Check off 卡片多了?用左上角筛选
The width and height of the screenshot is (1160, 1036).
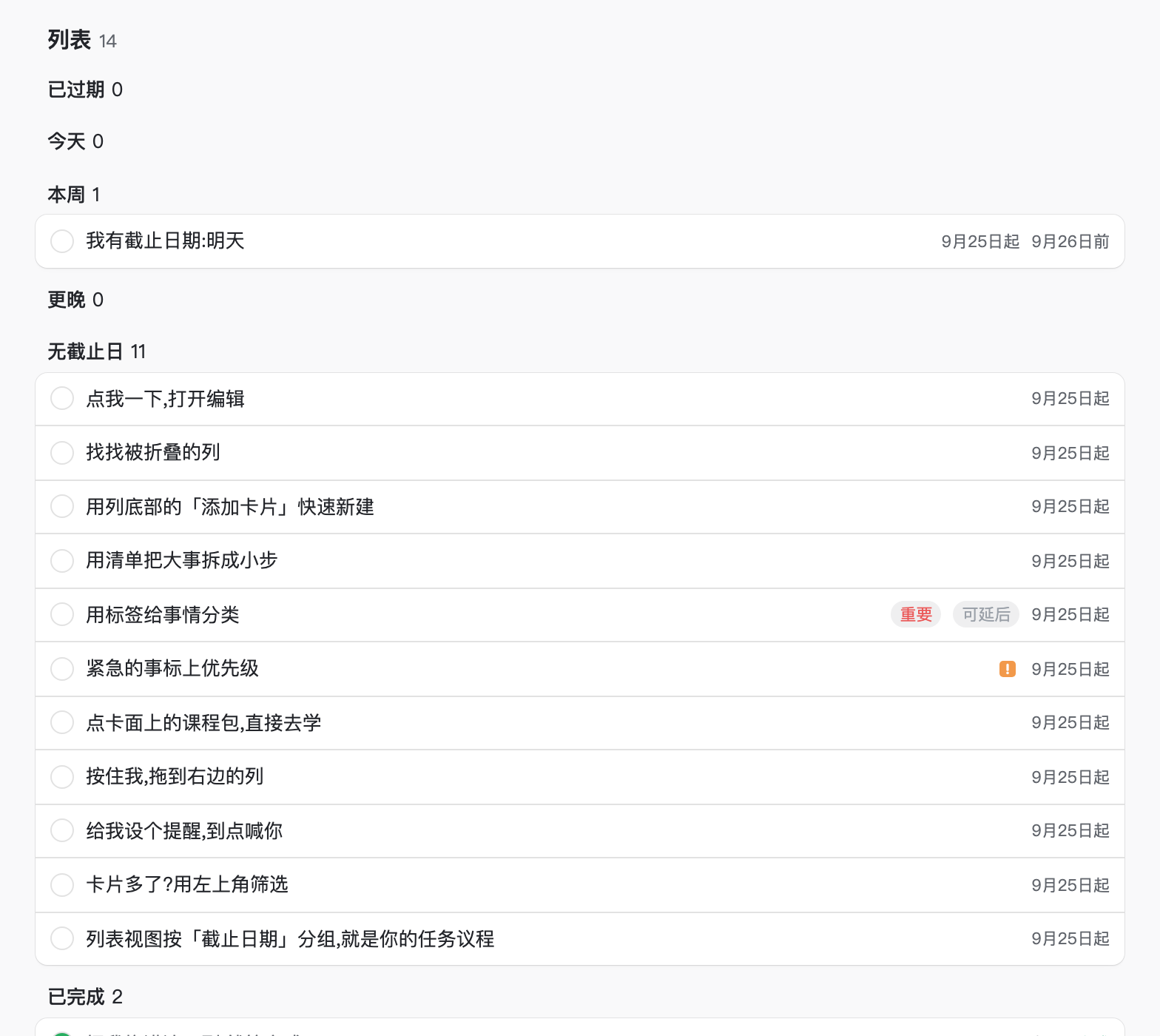62,885
